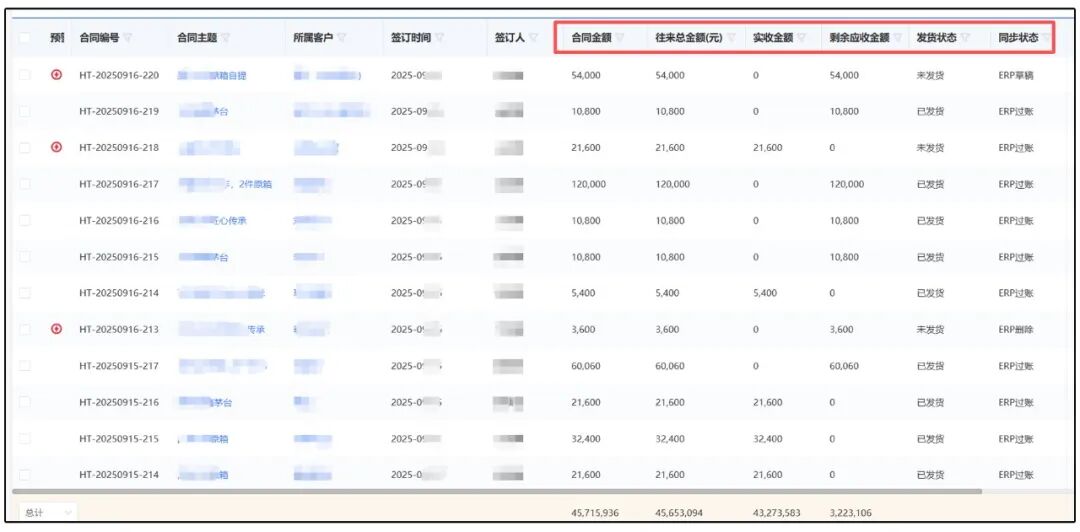
Task: Open the filter icon beside 剩余应收金额 header
Action: 897,38
